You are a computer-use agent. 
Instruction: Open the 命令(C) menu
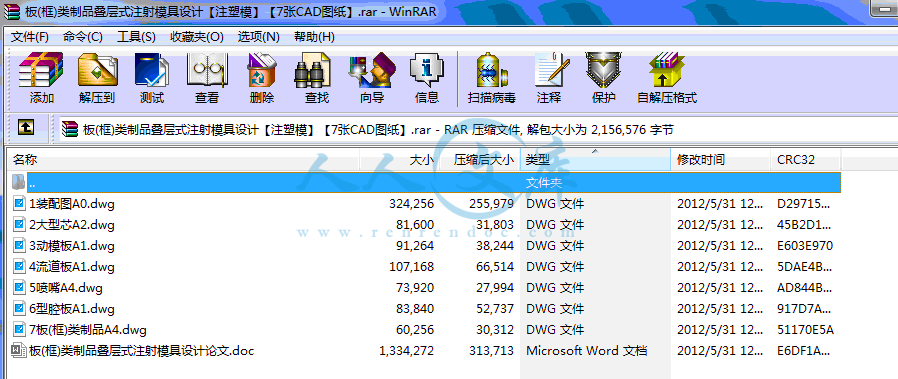(82, 37)
